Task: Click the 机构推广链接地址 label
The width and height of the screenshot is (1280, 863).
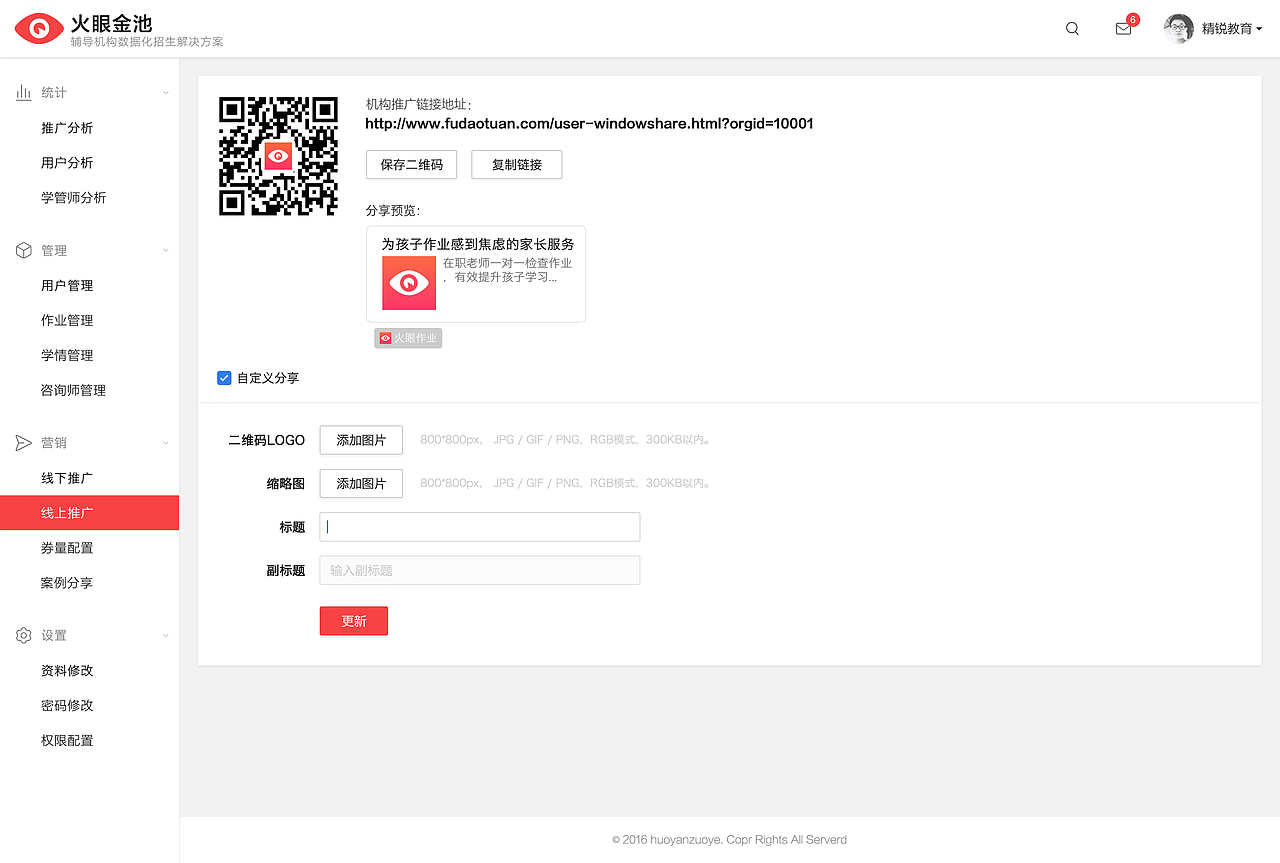Action: (x=418, y=104)
